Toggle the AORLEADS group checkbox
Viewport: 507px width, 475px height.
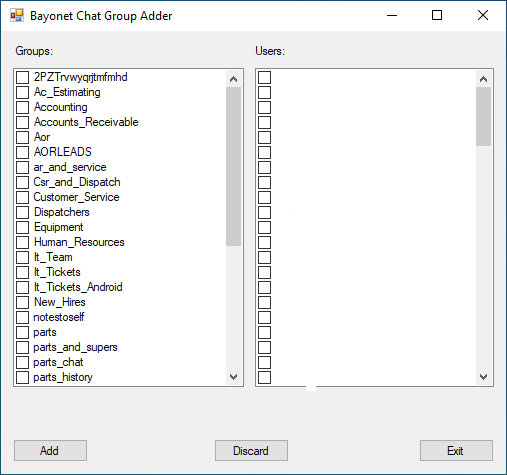coord(22,152)
